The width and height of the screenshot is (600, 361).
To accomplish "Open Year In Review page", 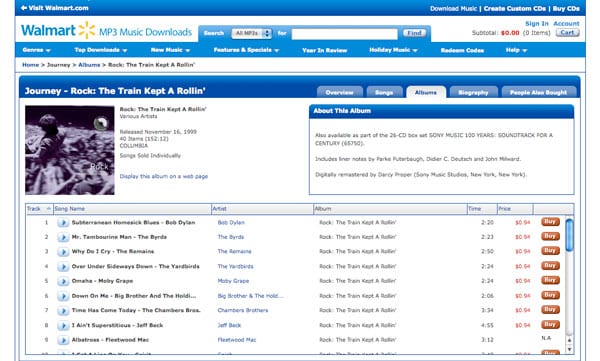I will coord(324,51).
